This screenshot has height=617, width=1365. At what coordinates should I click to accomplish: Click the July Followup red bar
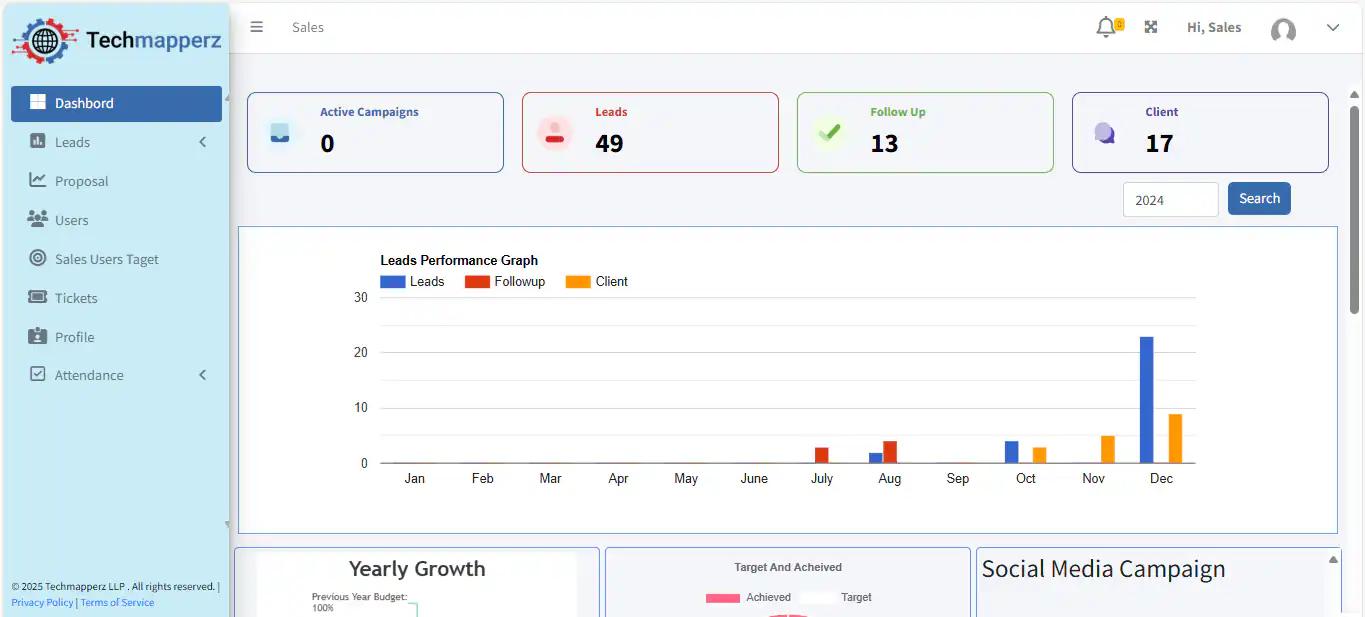pos(822,455)
